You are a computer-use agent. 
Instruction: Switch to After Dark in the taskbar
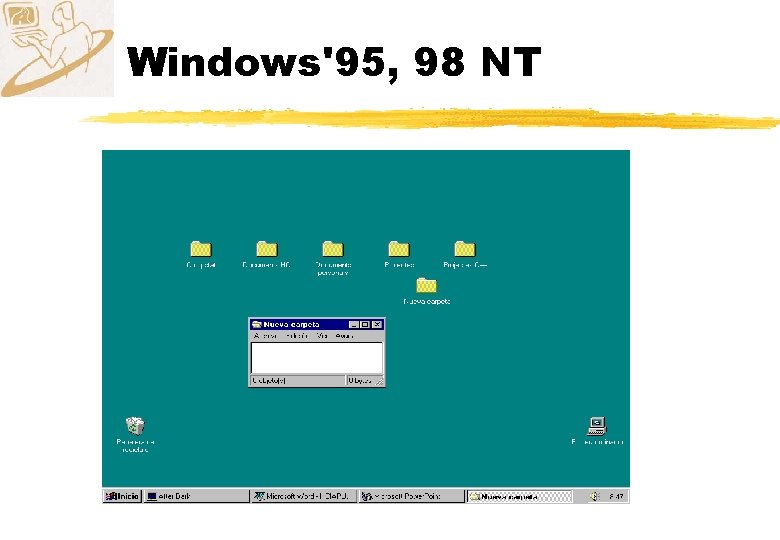[196, 496]
